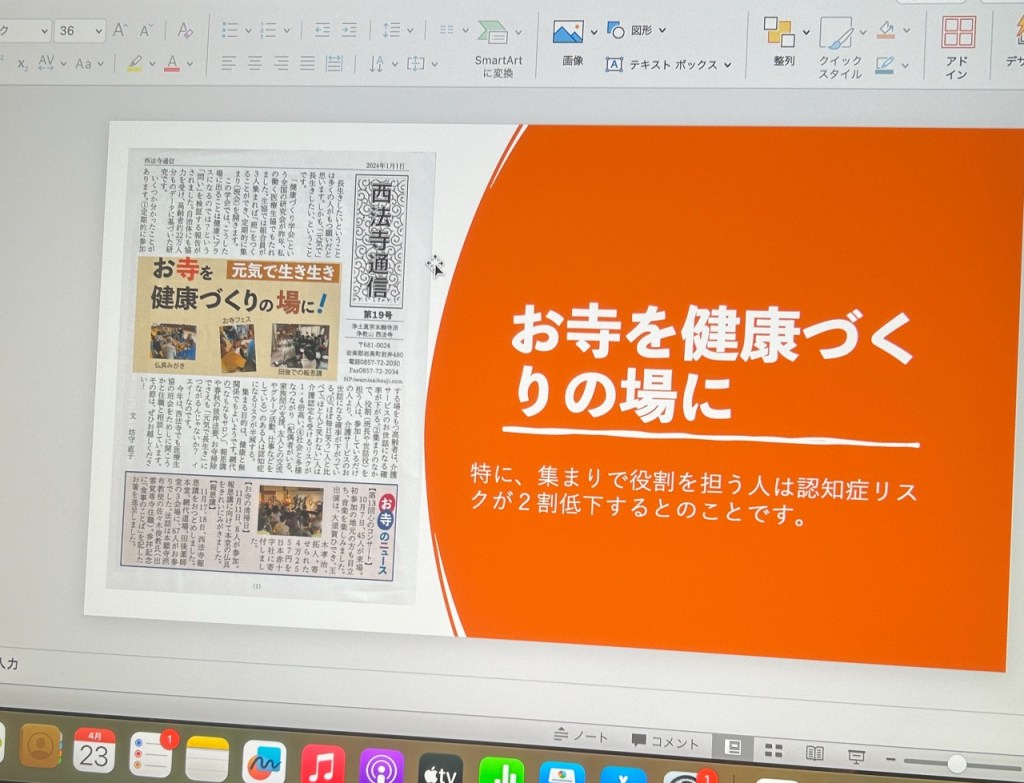Open the 整列 arrange icon

pos(779,32)
